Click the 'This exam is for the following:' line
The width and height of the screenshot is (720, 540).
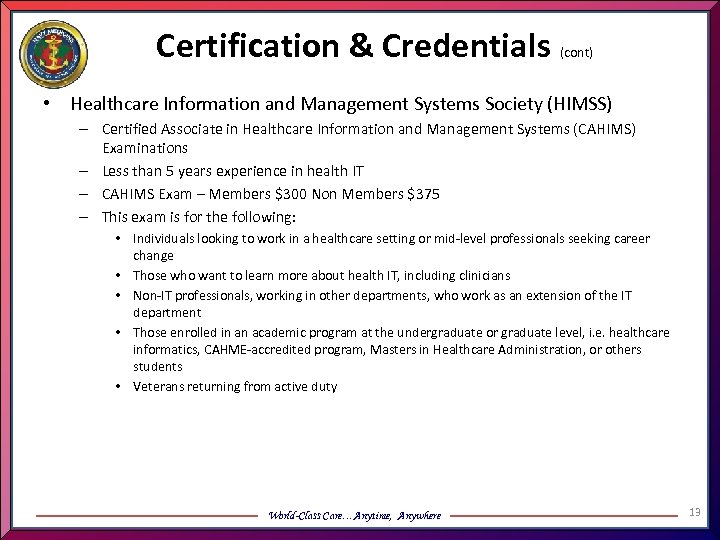click(199, 217)
